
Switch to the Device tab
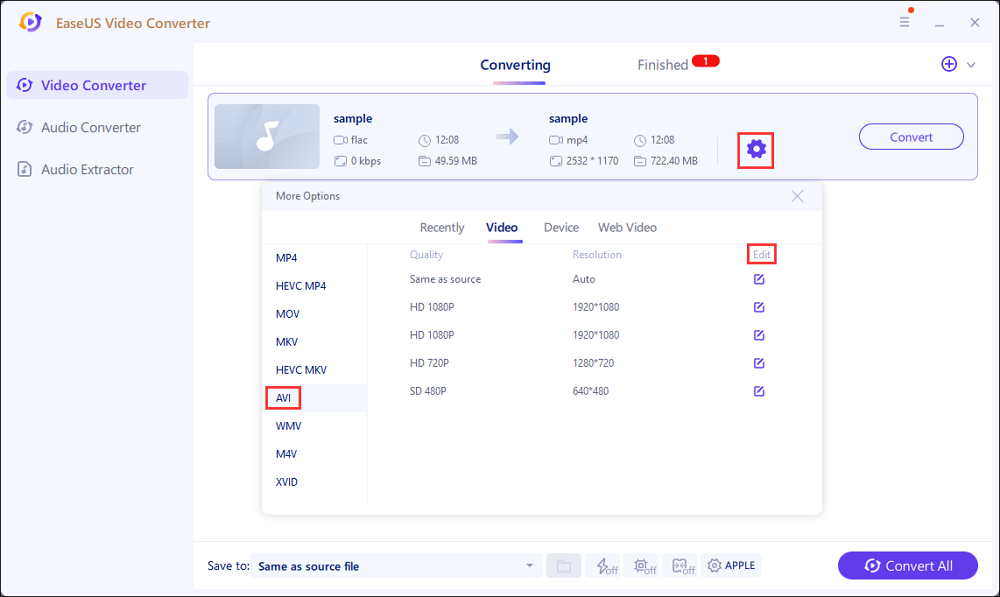pos(561,227)
